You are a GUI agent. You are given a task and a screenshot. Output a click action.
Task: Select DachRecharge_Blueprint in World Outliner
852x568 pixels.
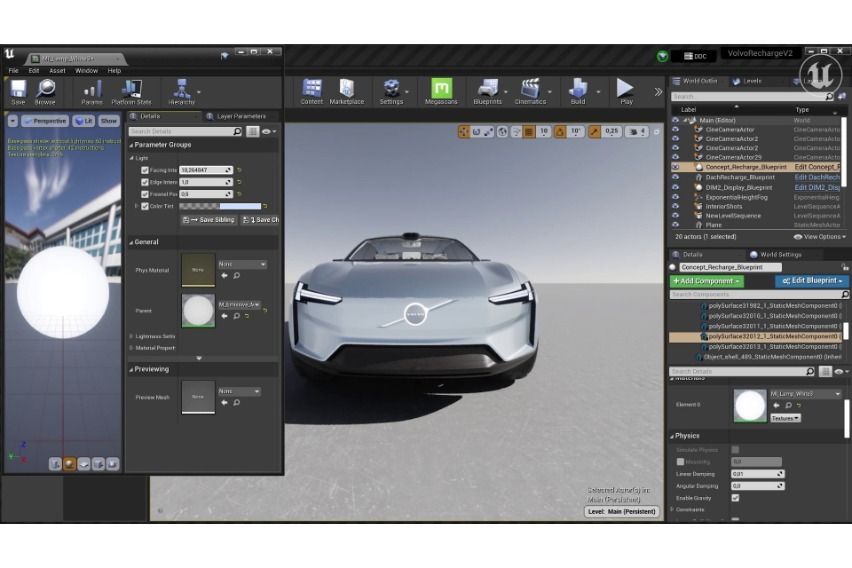[740, 177]
